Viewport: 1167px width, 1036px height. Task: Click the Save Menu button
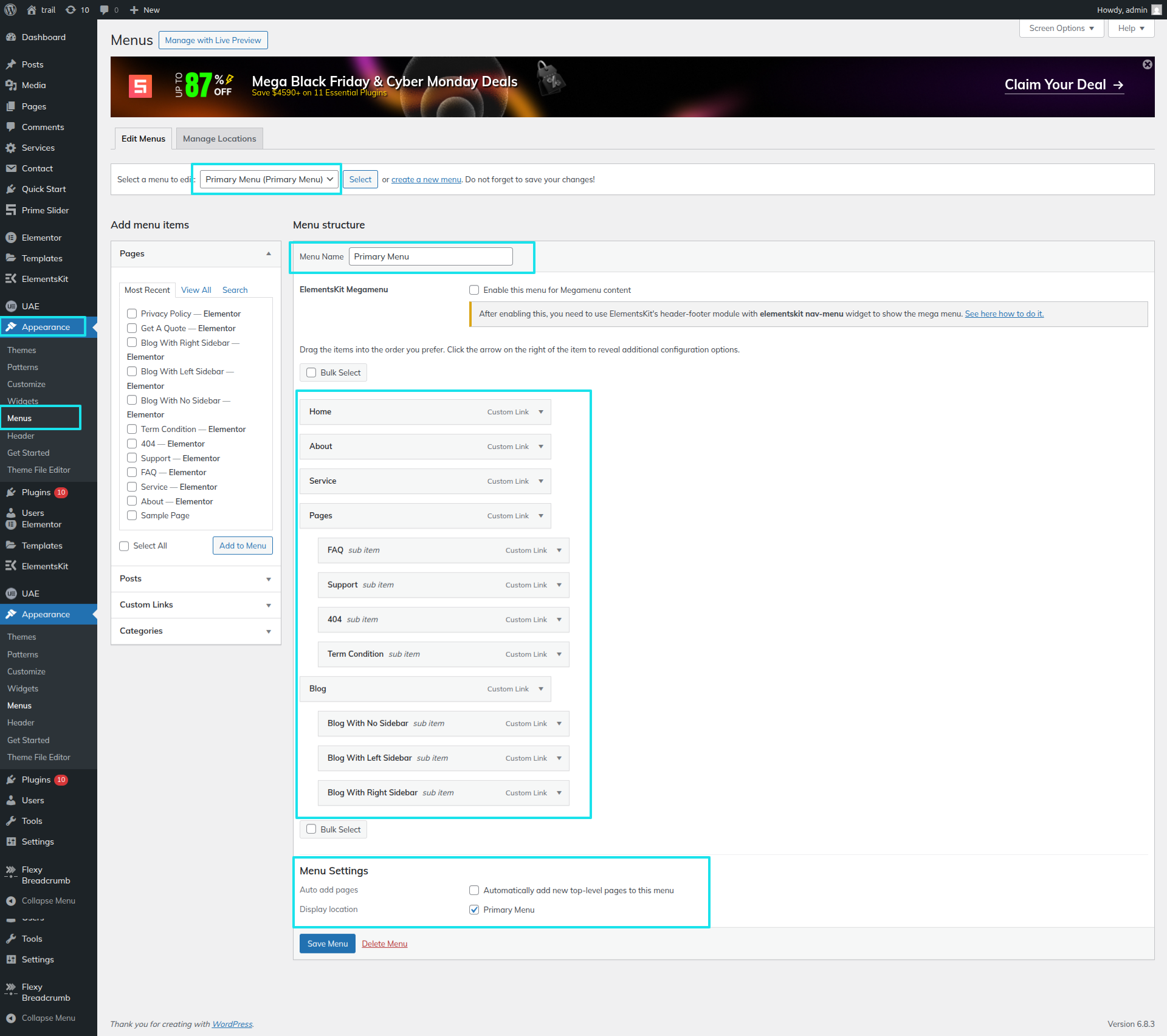(x=327, y=944)
